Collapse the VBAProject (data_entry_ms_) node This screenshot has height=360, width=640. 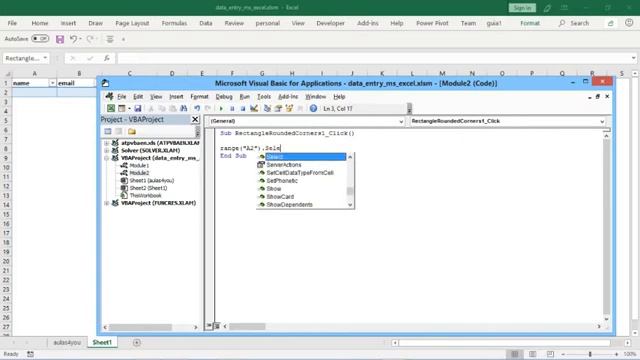pos(107,158)
